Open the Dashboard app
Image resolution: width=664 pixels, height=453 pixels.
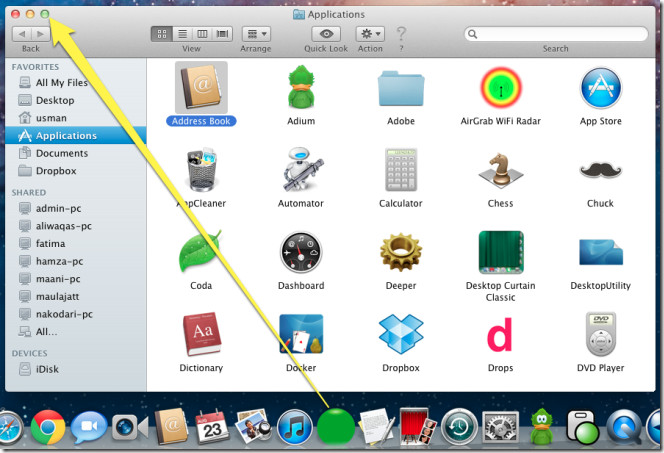click(x=301, y=252)
